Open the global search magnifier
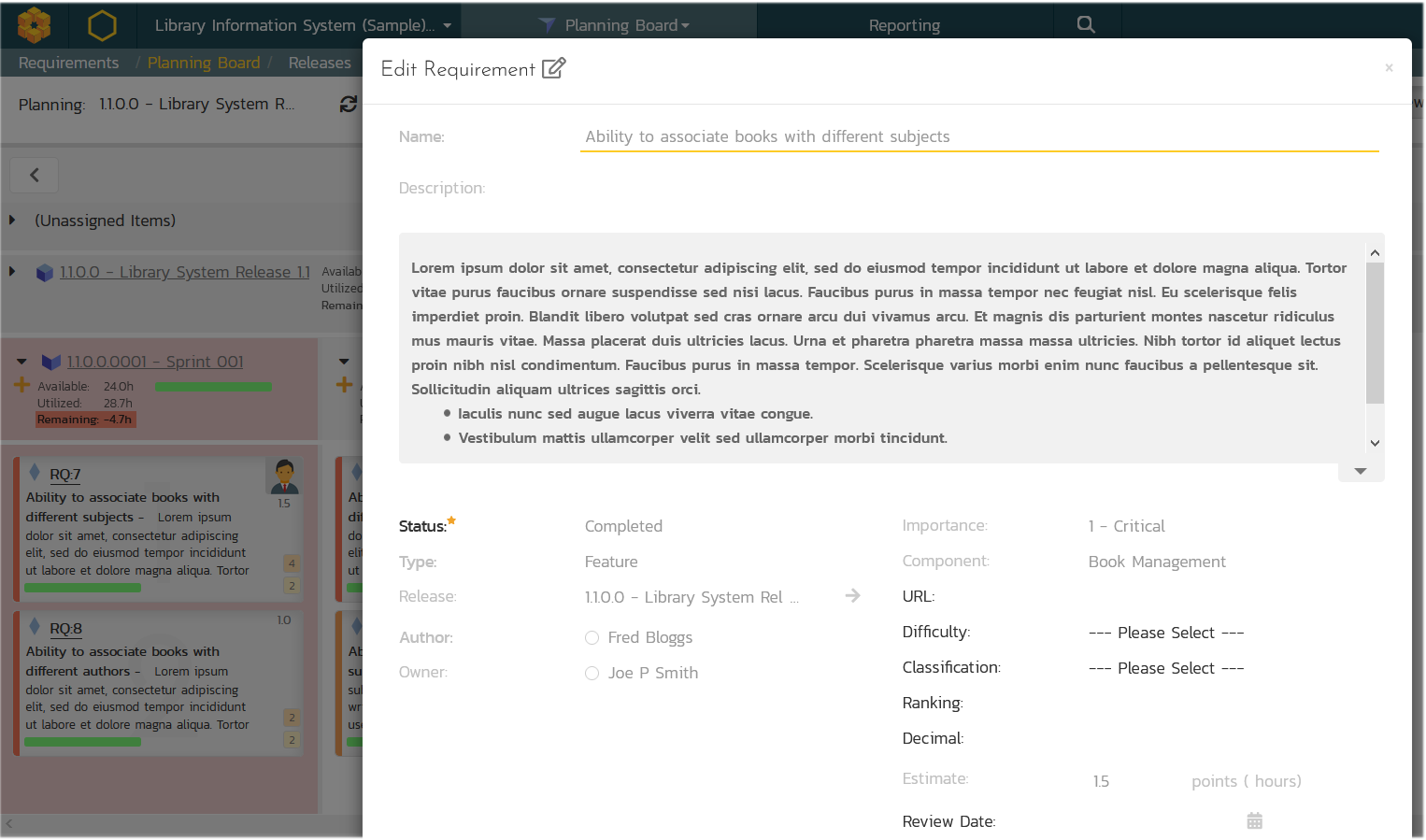1426x840 pixels. click(1085, 25)
